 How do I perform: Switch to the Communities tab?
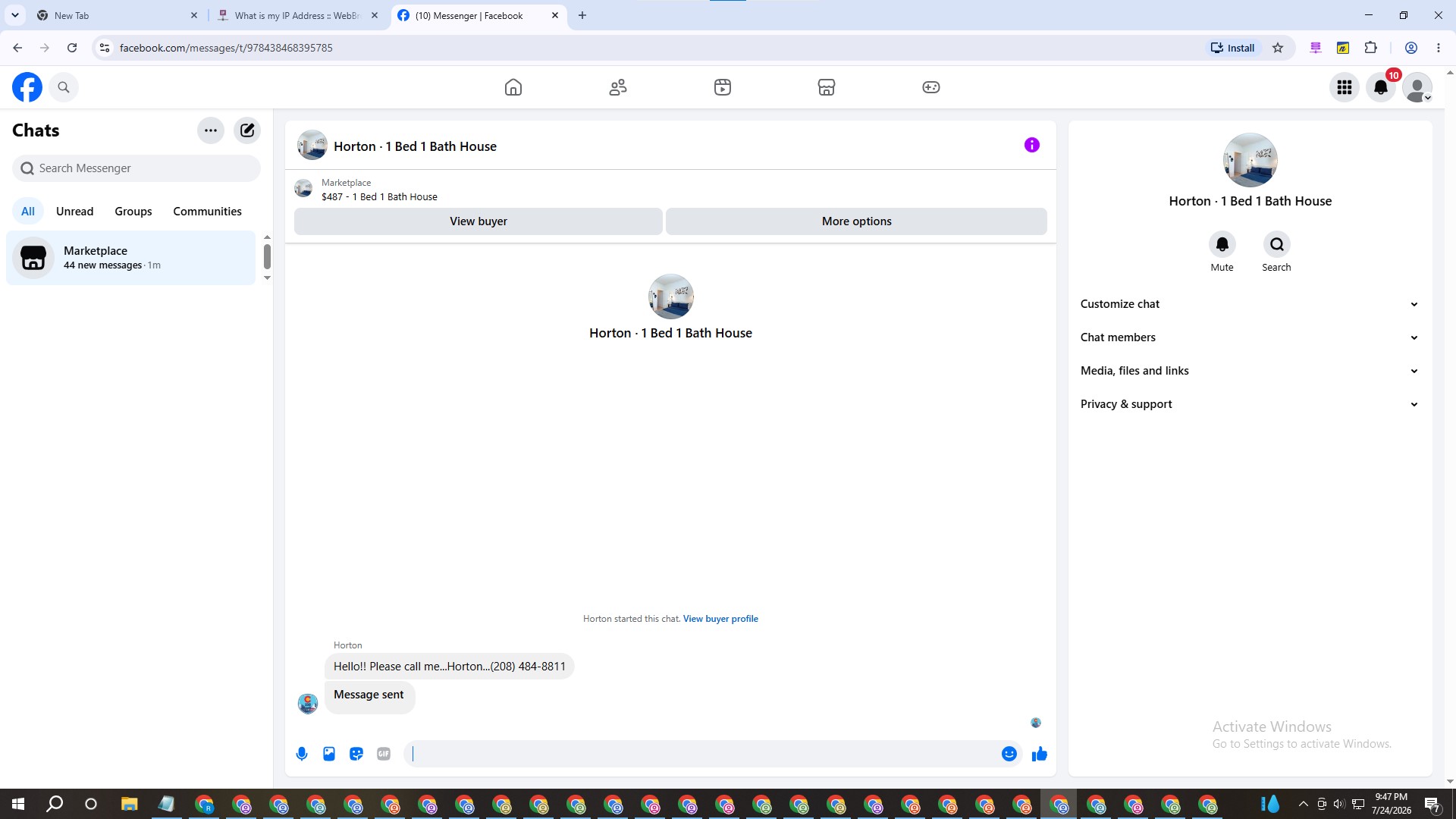pyautogui.click(x=207, y=212)
